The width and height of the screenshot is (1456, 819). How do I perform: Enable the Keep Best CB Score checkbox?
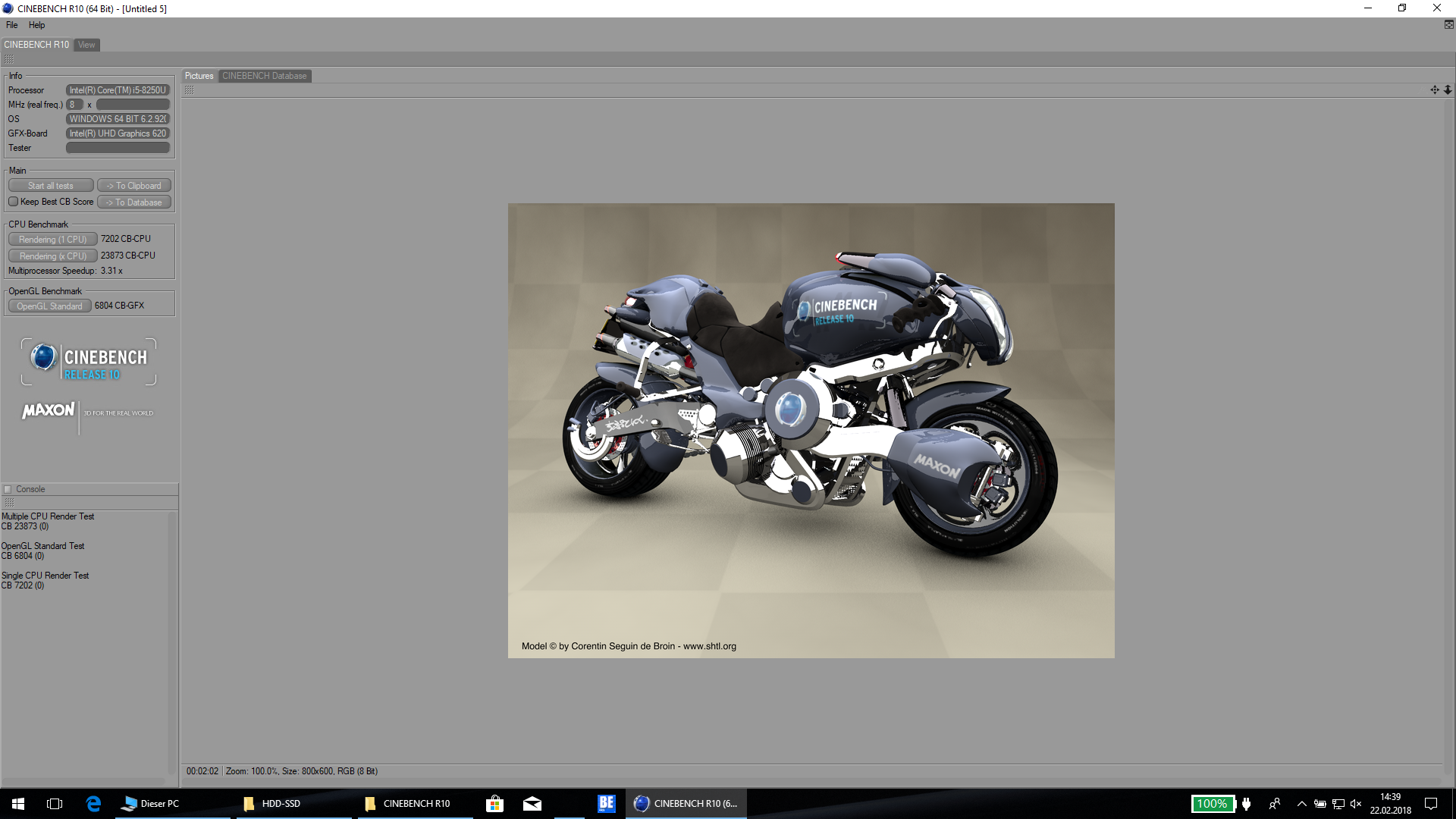point(14,202)
